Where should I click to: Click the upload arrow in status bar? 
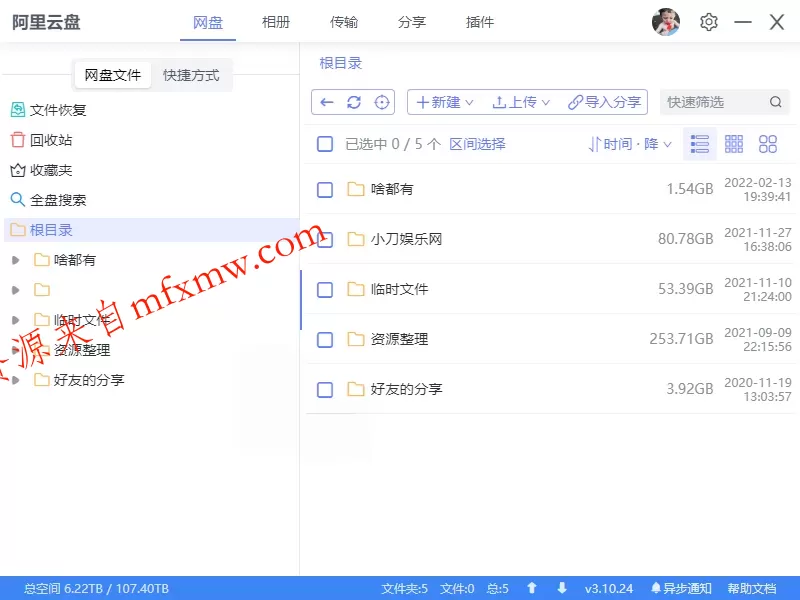(x=532, y=588)
